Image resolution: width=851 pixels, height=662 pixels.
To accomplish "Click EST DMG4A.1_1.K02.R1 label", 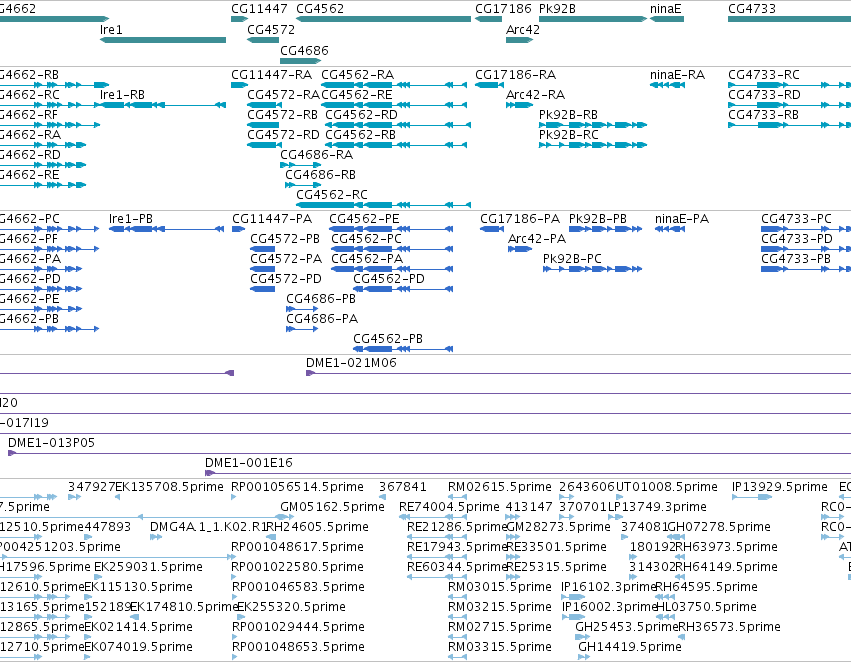I will coord(208,527).
